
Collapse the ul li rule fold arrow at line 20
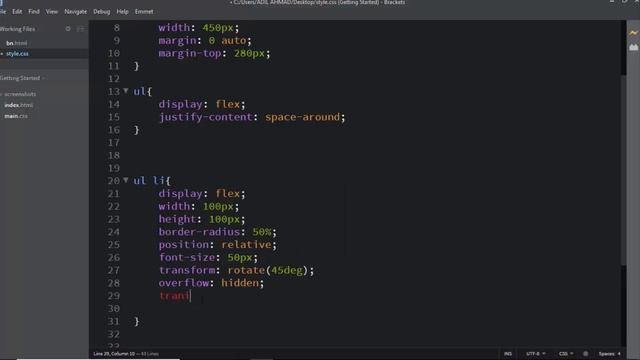click(x=126, y=180)
